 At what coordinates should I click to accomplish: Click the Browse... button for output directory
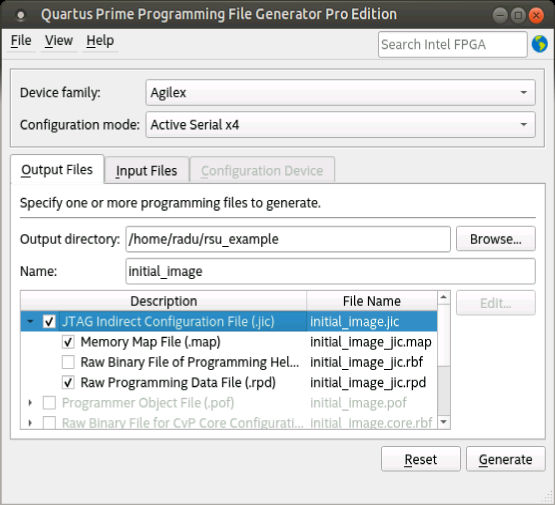click(496, 239)
